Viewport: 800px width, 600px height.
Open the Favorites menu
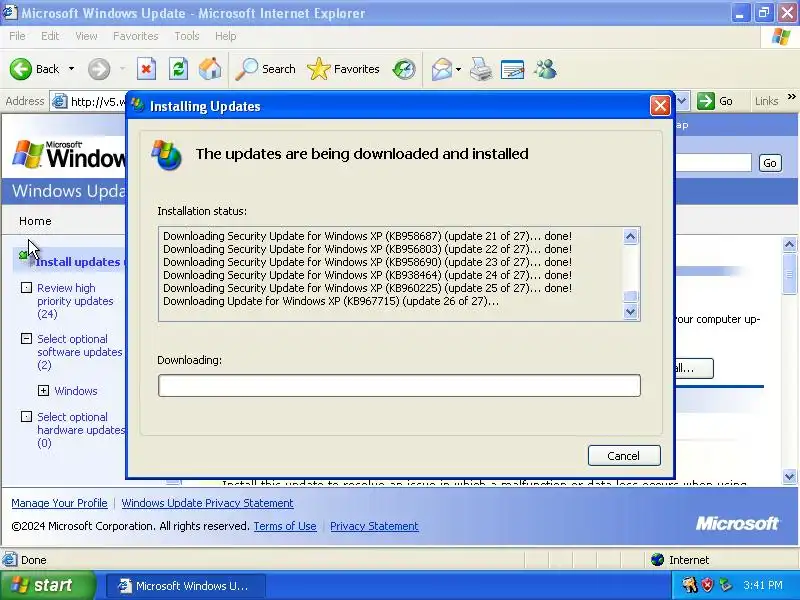[136, 36]
